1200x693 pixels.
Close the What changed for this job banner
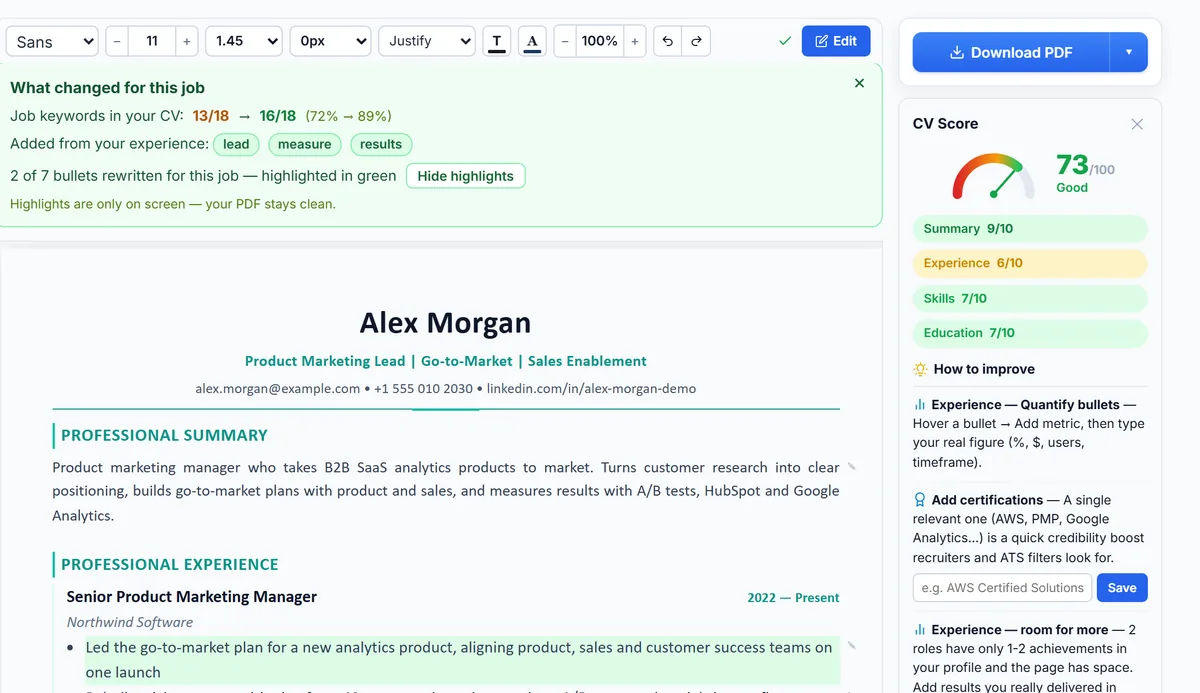pos(859,83)
